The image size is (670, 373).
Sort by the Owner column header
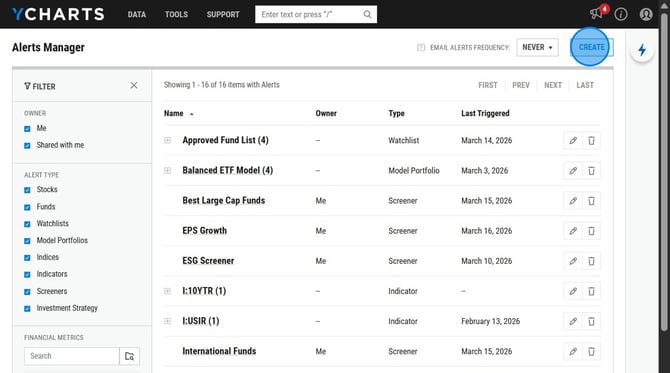click(326, 113)
